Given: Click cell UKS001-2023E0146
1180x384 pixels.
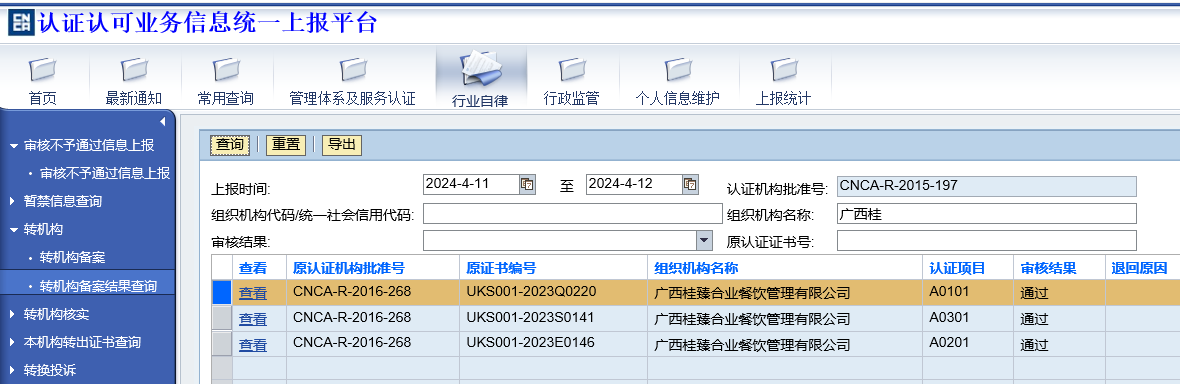Looking at the screenshot, I should pos(553,344).
